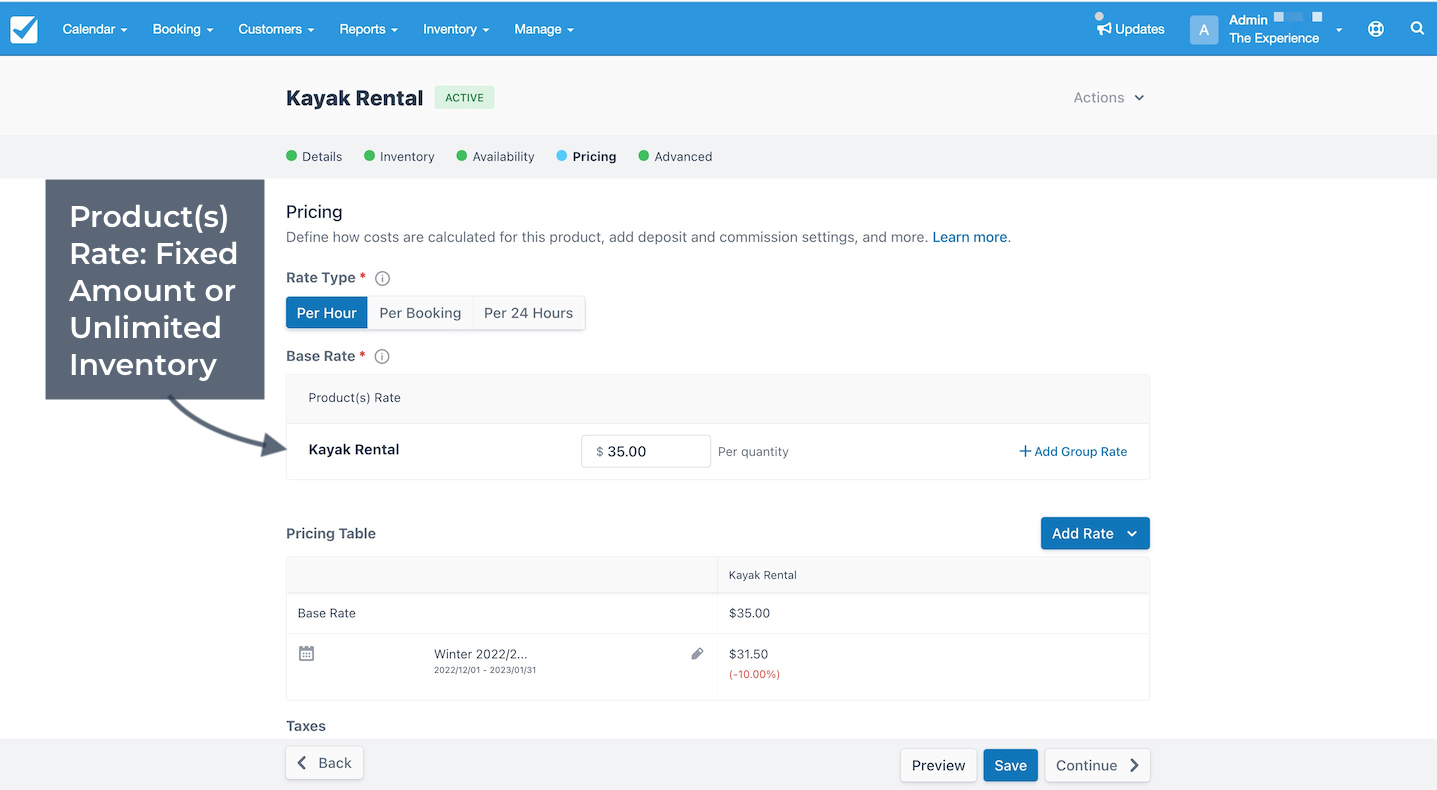Go to the Availability tab
This screenshot has height=790, width=1437.
495,156
